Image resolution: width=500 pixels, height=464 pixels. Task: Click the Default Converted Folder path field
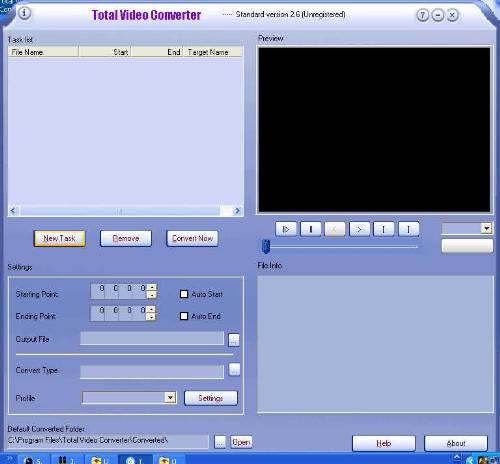[x=108, y=441]
